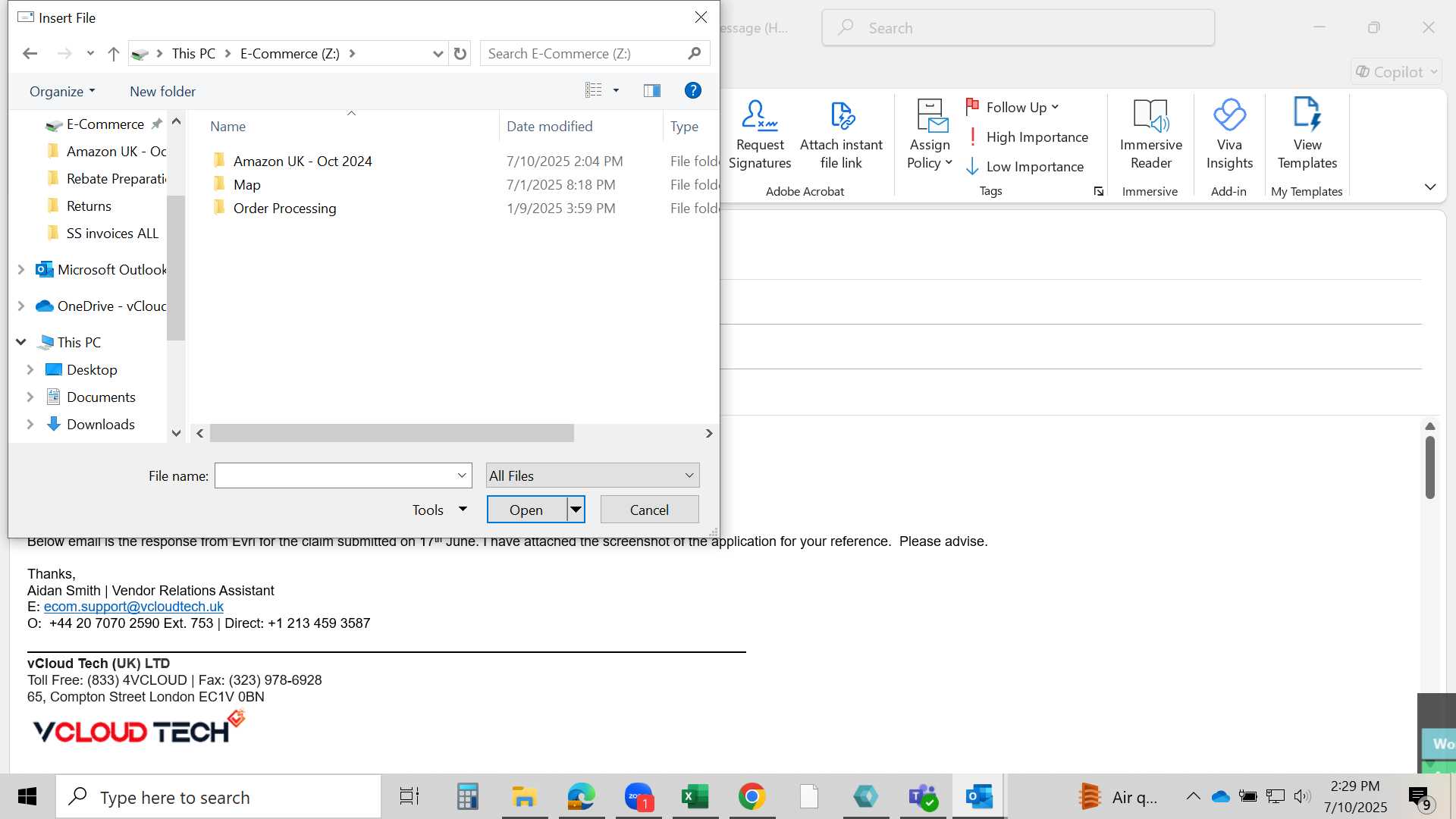Collapse This PC tree node
This screenshot has height=819, width=1456.
click(x=21, y=343)
